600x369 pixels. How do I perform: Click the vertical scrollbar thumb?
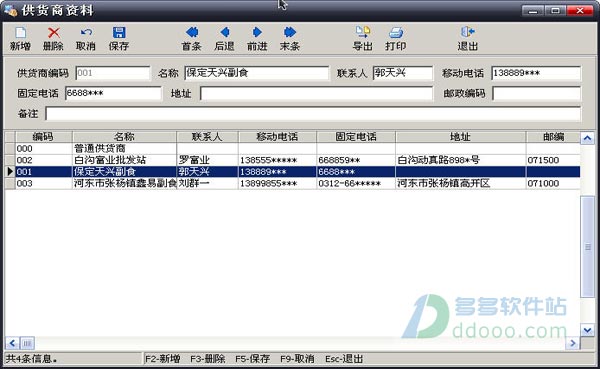[x=587, y=247]
